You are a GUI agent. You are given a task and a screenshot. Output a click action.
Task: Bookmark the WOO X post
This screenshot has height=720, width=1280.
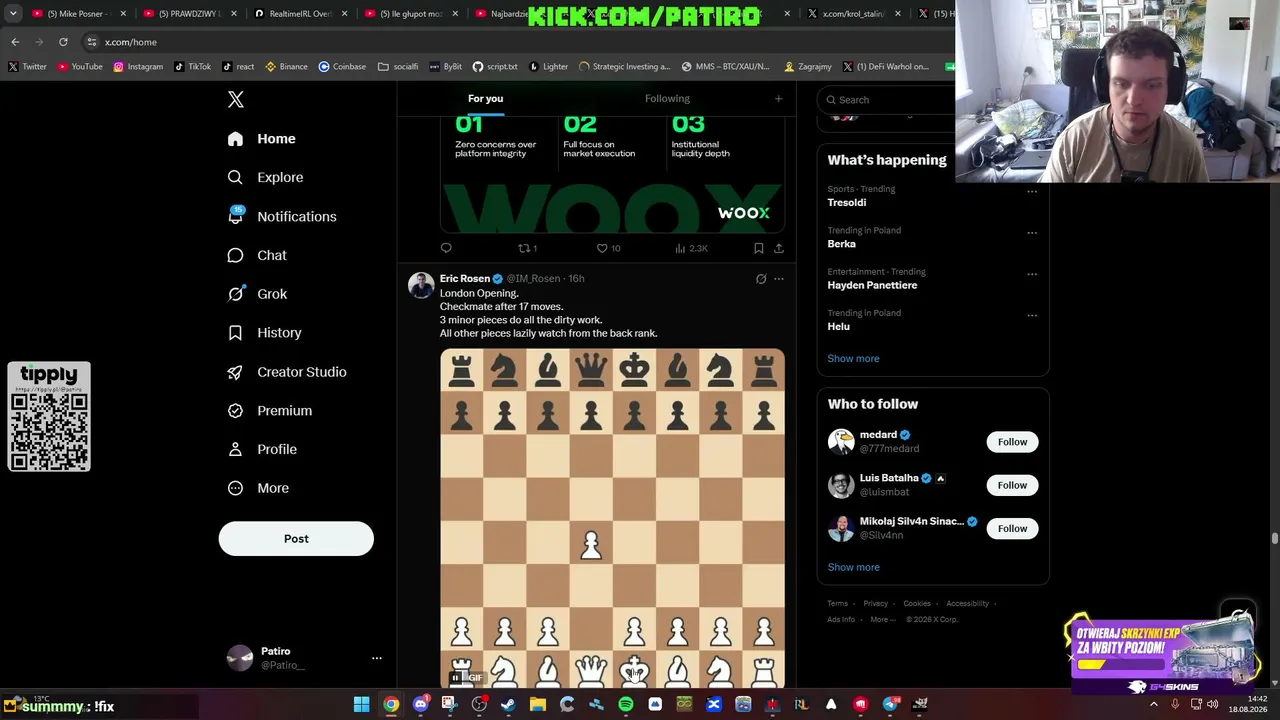(759, 248)
